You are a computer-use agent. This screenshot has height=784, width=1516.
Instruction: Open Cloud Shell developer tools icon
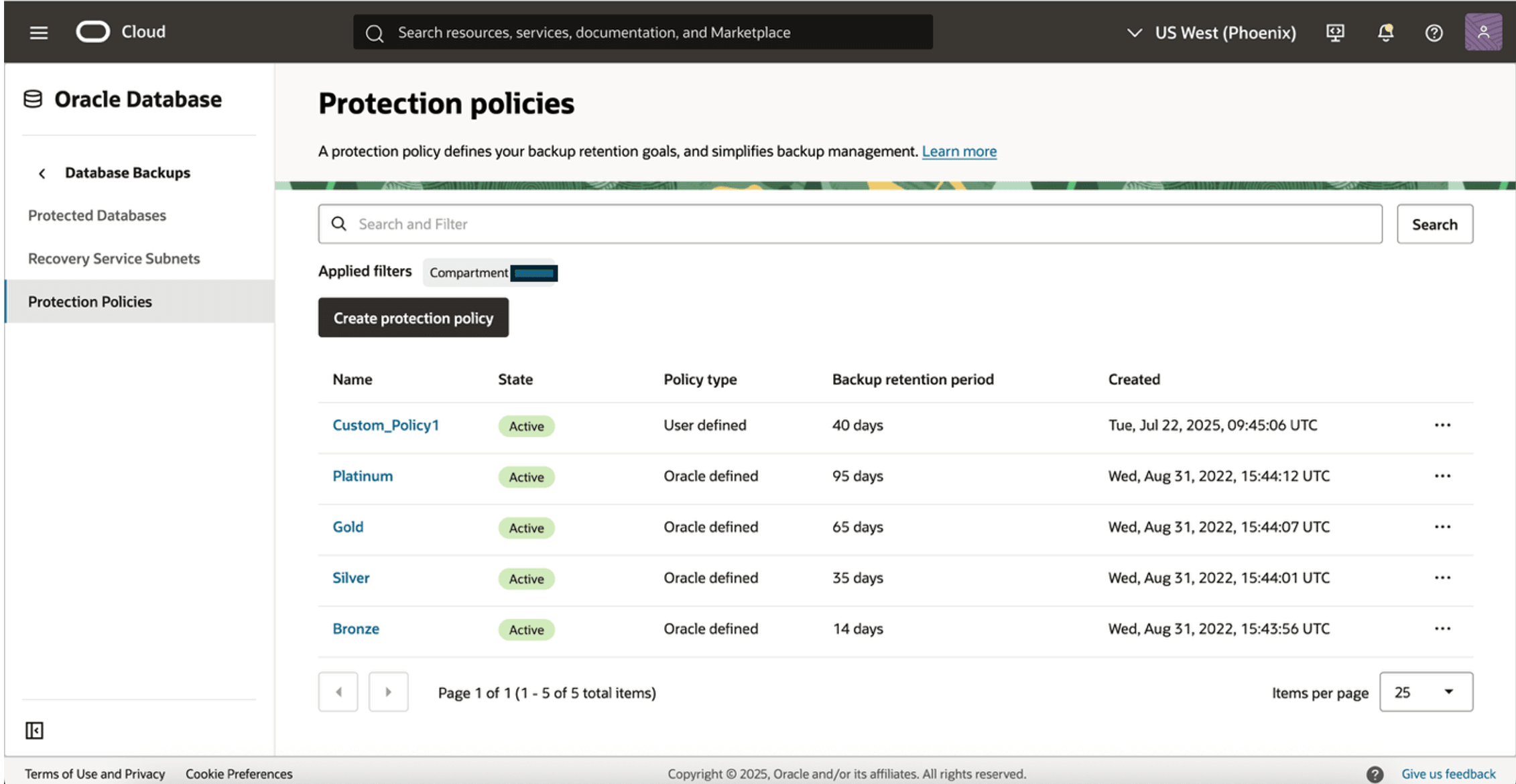tap(1335, 32)
